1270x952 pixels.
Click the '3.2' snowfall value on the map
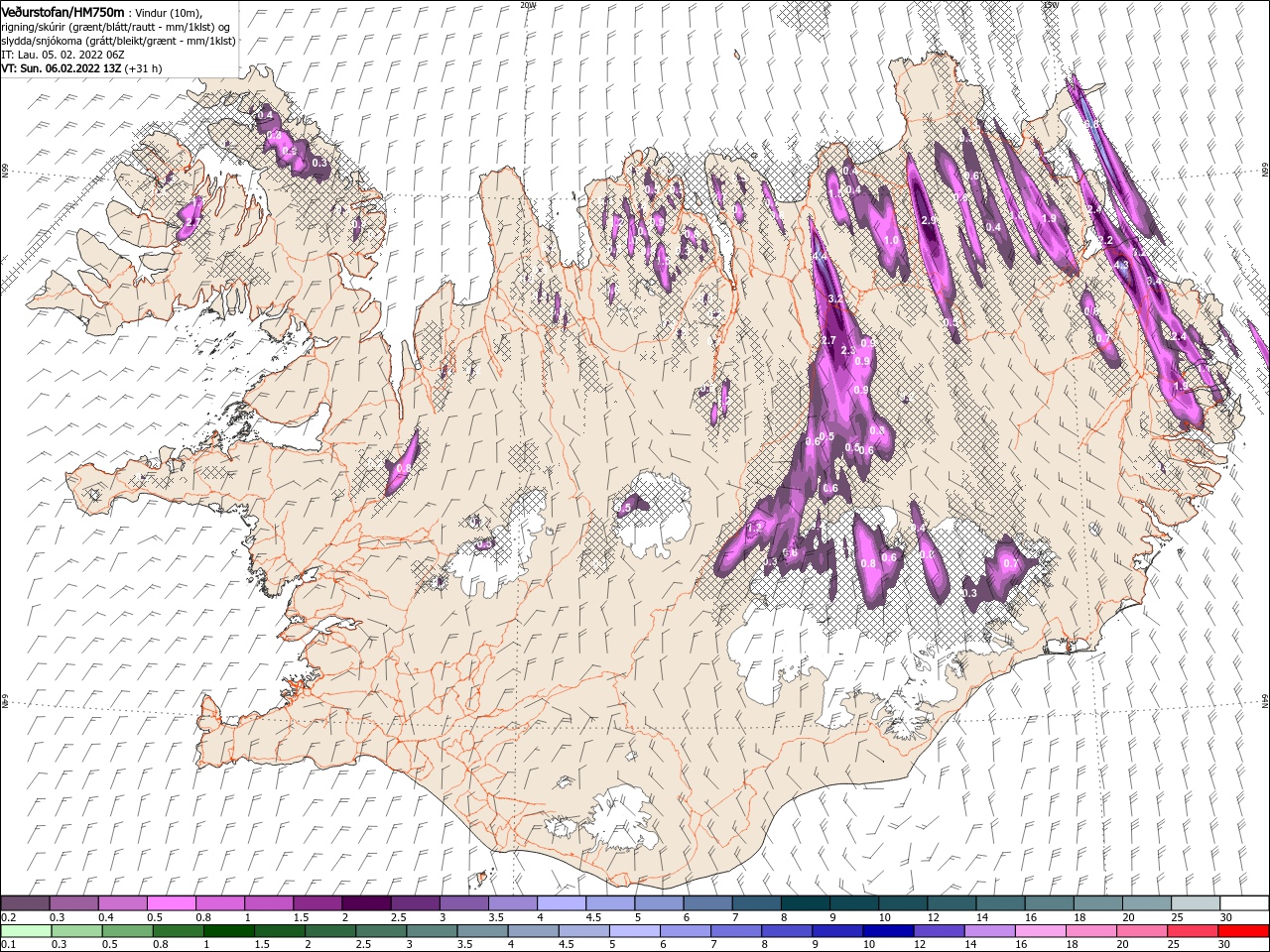(x=835, y=298)
